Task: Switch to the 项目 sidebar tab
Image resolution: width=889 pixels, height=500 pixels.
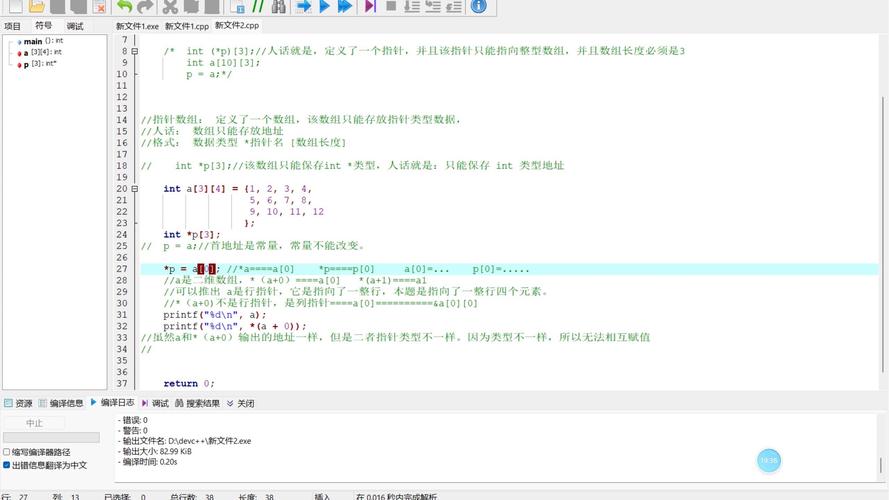Action: click(13, 26)
